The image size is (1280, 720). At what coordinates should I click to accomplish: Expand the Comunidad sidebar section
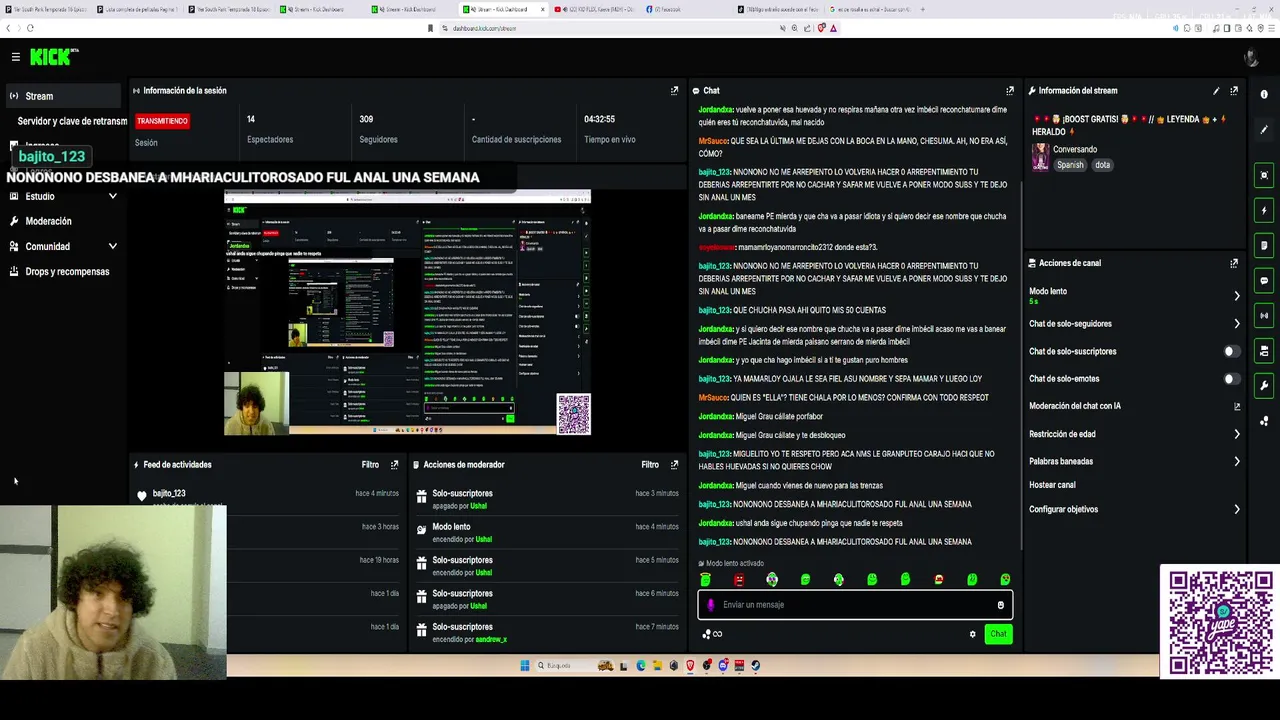coord(63,246)
